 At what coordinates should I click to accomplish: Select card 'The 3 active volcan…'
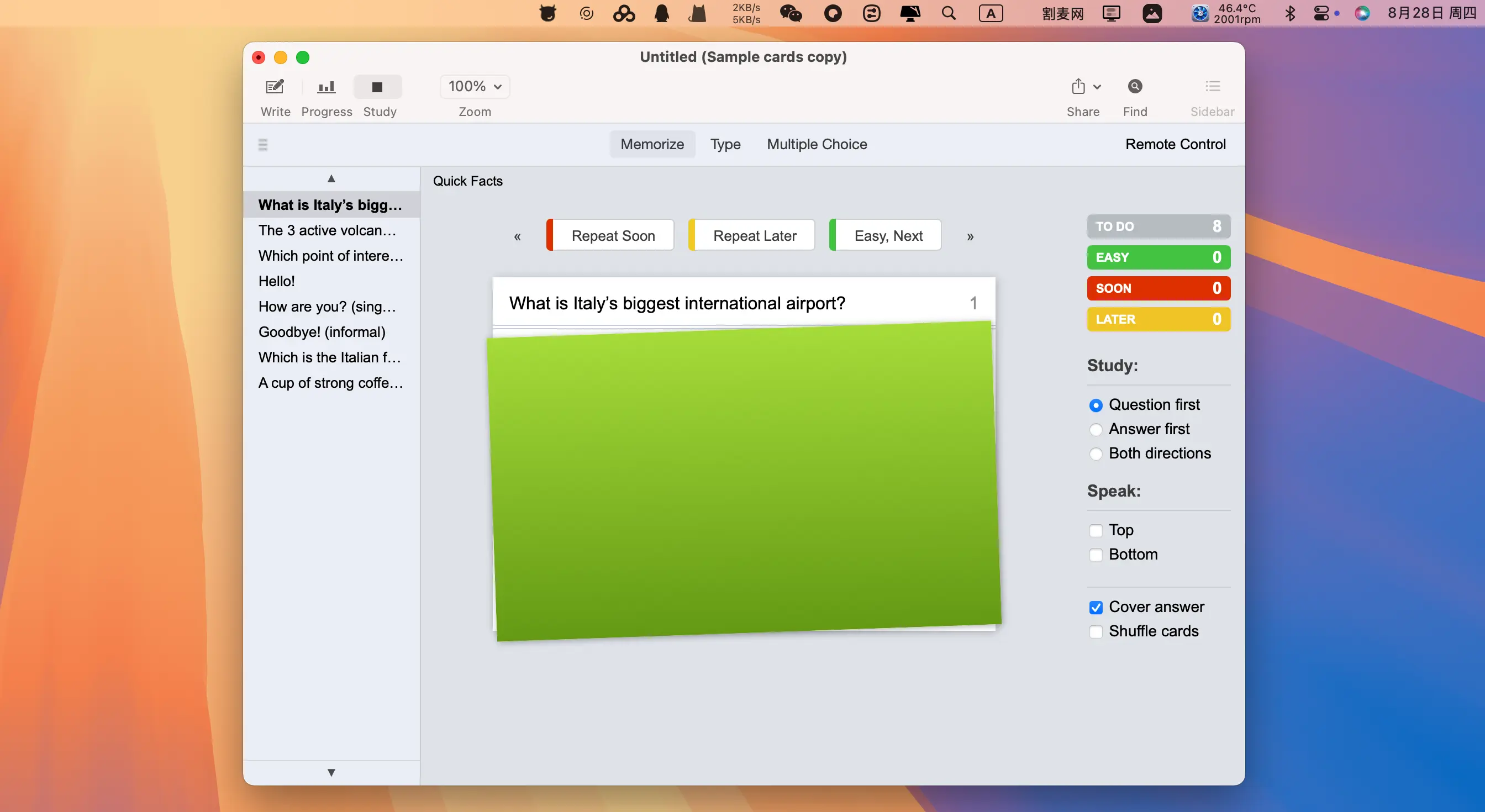pyautogui.click(x=331, y=230)
